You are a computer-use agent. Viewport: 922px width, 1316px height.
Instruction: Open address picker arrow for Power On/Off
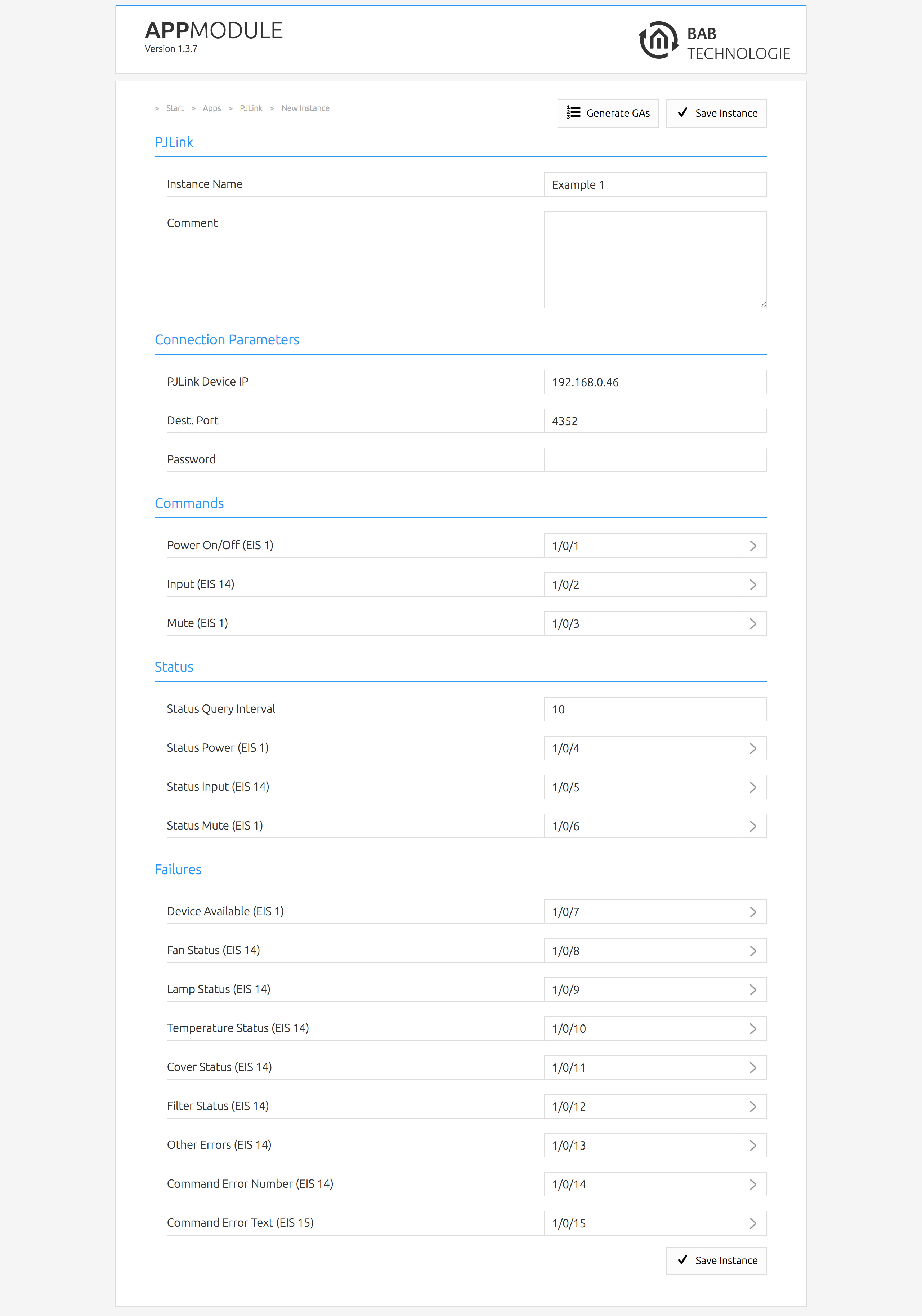click(752, 546)
